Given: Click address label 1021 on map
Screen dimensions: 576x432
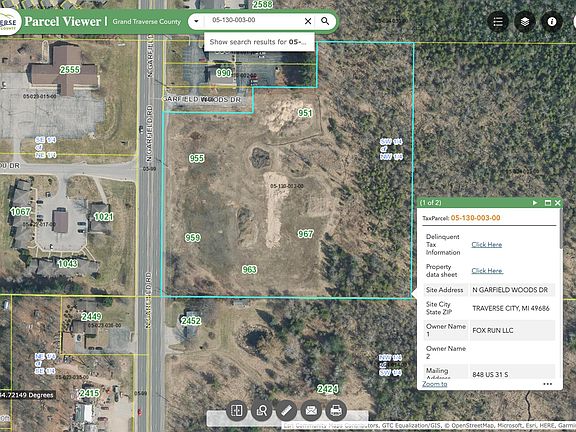Looking at the screenshot, I should pyautogui.click(x=103, y=217).
